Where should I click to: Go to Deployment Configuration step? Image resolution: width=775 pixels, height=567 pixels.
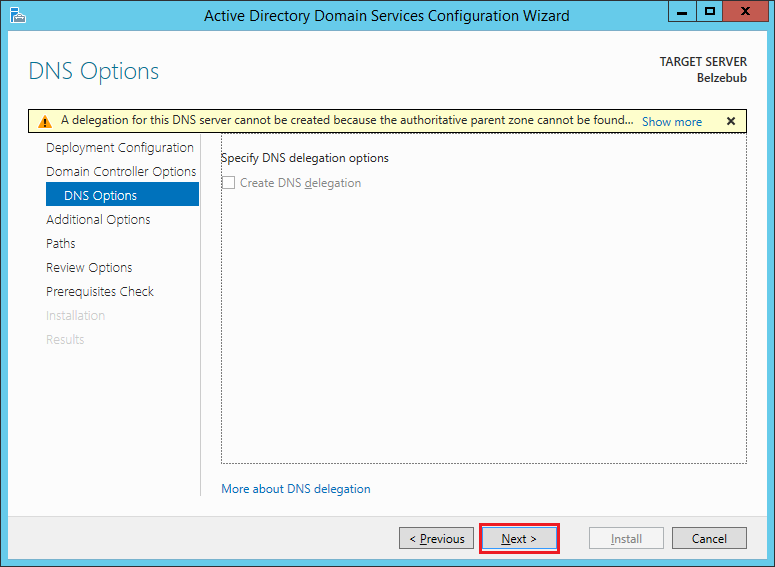coord(120,148)
